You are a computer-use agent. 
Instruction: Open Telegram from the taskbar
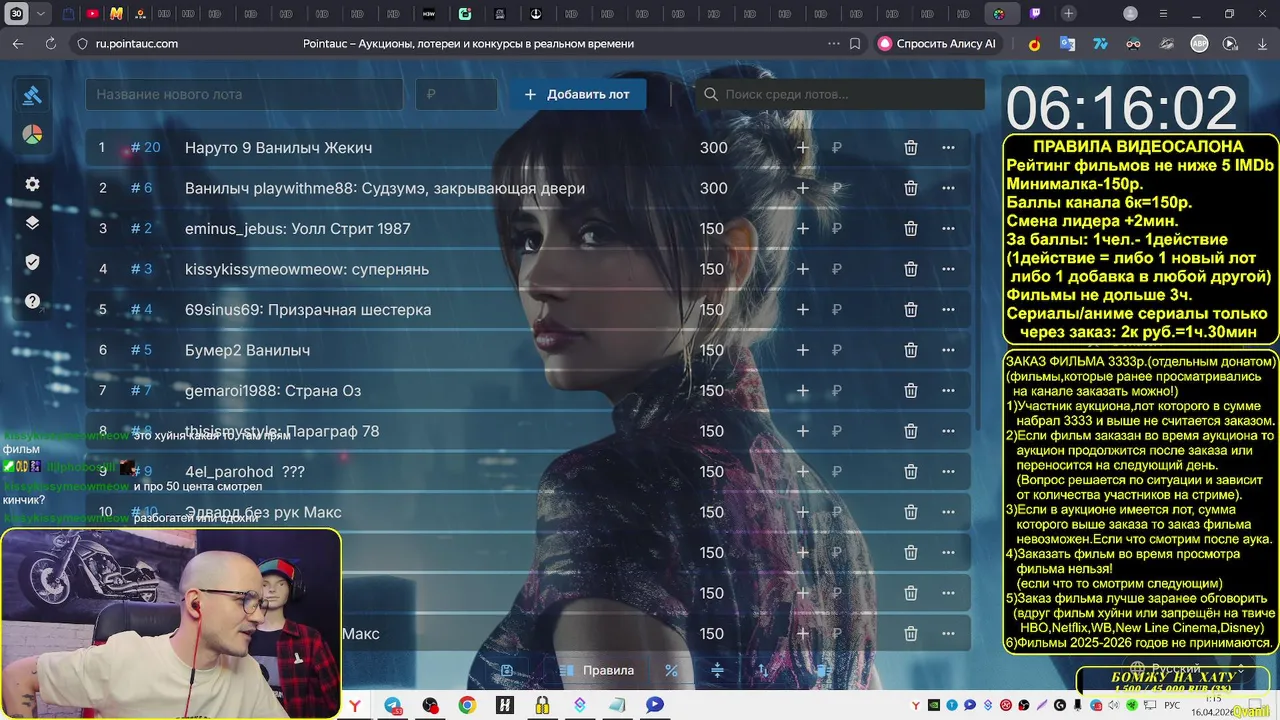pos(393,705)
